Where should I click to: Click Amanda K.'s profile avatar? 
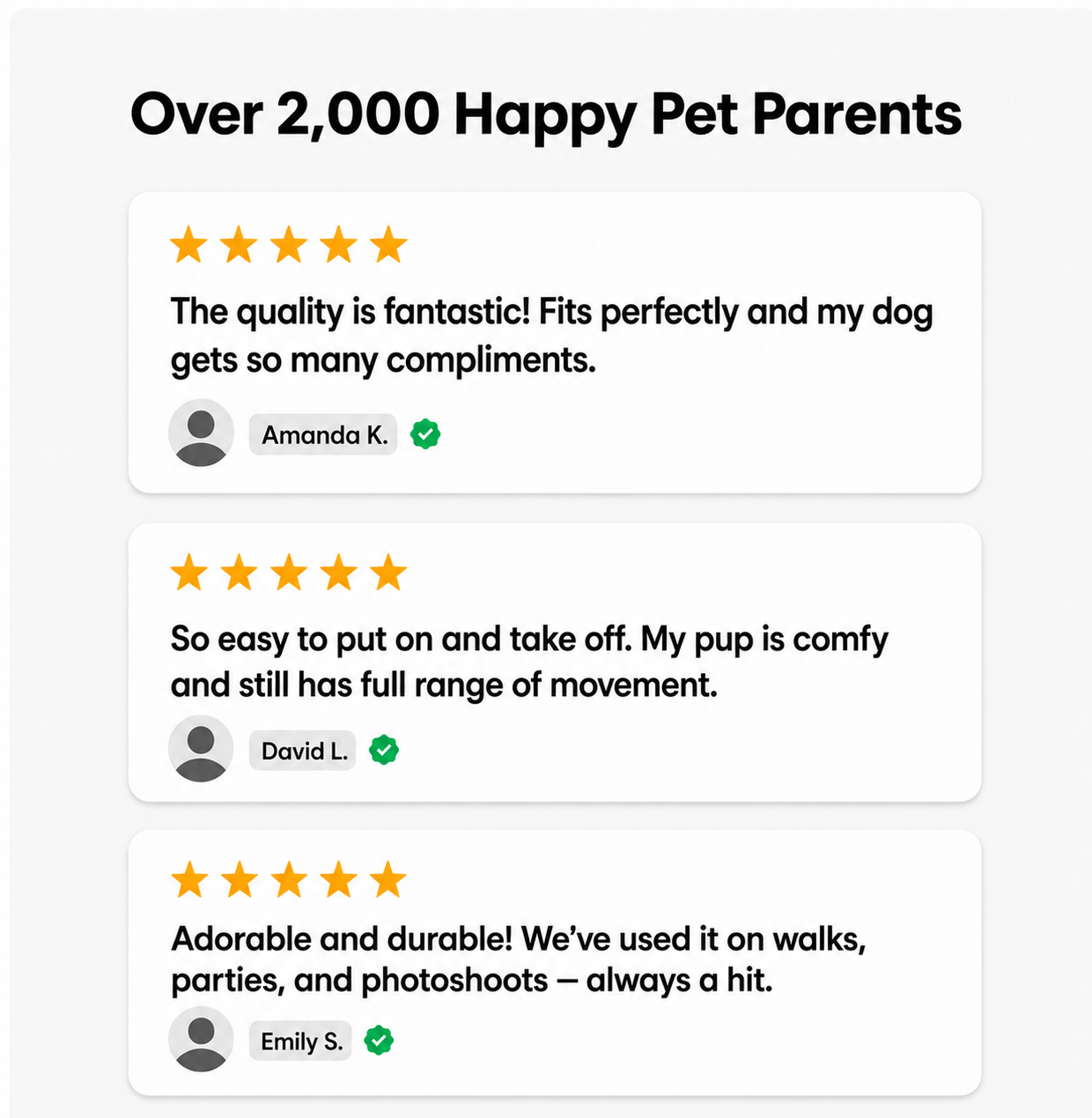(x=201, y=433)
